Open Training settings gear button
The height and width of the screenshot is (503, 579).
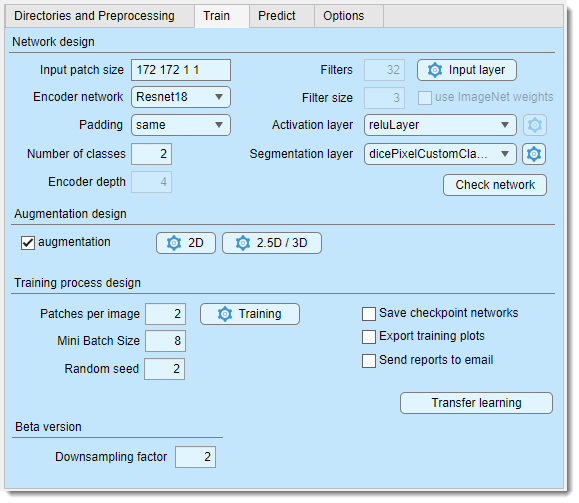(x=250, y=314)
